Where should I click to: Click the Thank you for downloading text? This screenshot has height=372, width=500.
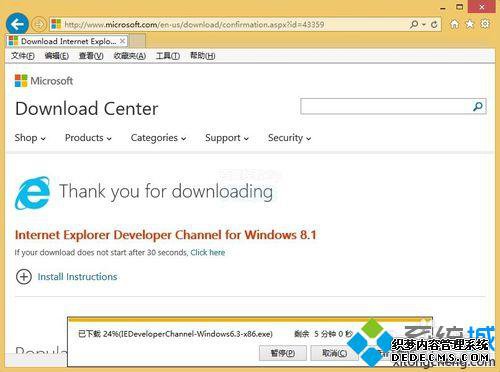166,191
